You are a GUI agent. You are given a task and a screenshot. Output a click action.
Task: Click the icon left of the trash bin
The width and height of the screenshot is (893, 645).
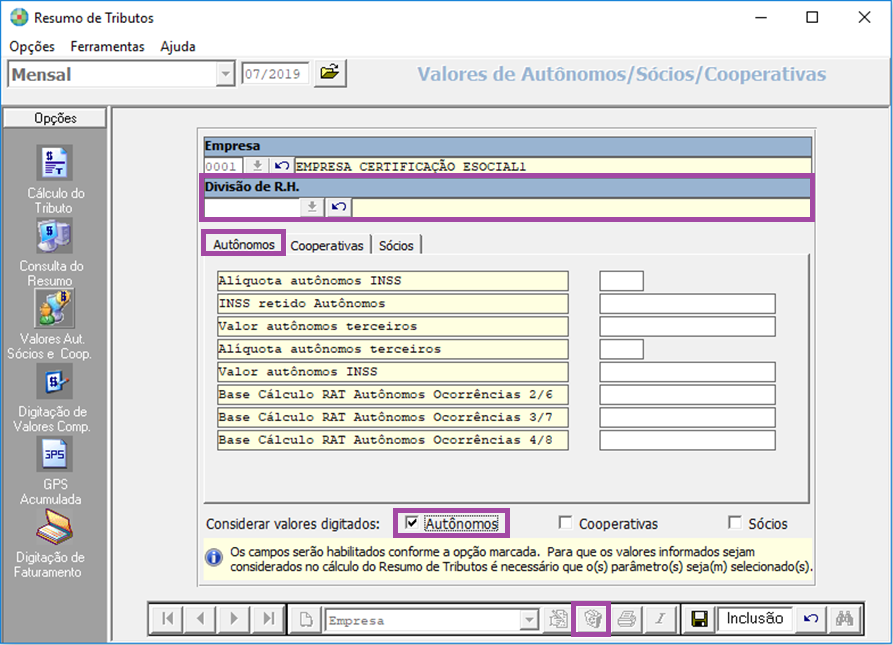(x=558, y=618)
